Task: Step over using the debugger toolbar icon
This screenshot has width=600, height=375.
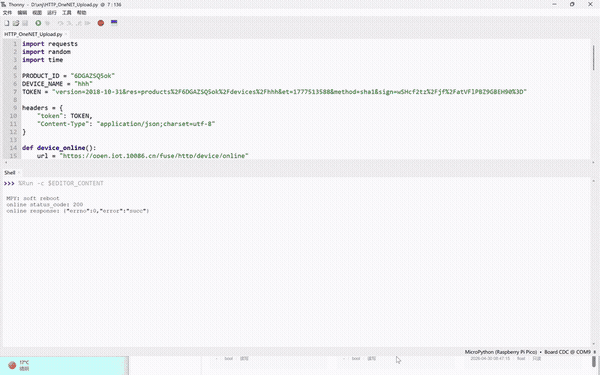Action: (60, 23)
